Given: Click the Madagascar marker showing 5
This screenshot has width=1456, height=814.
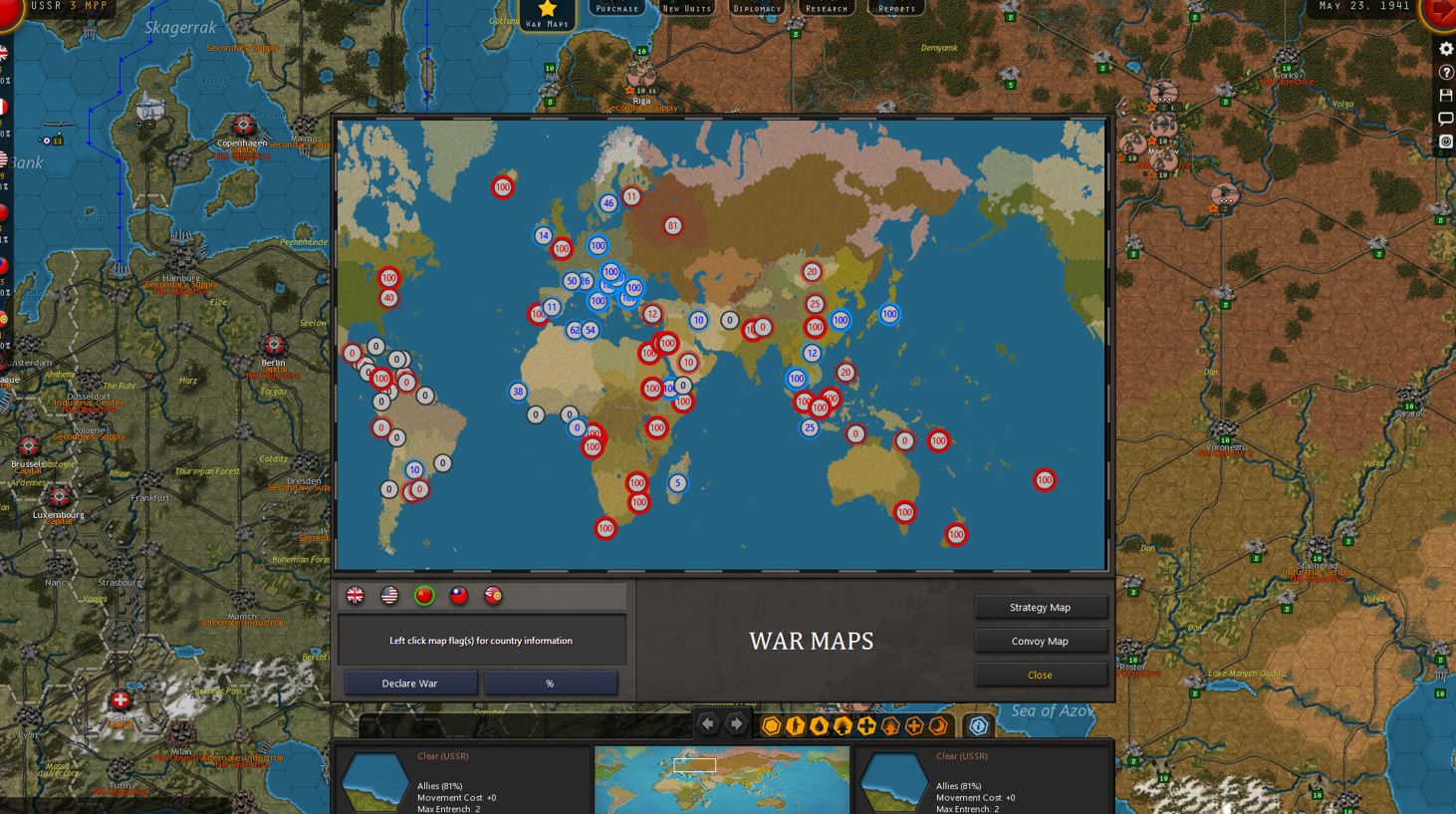Looking at the screenshot, I should click(677, 483).
